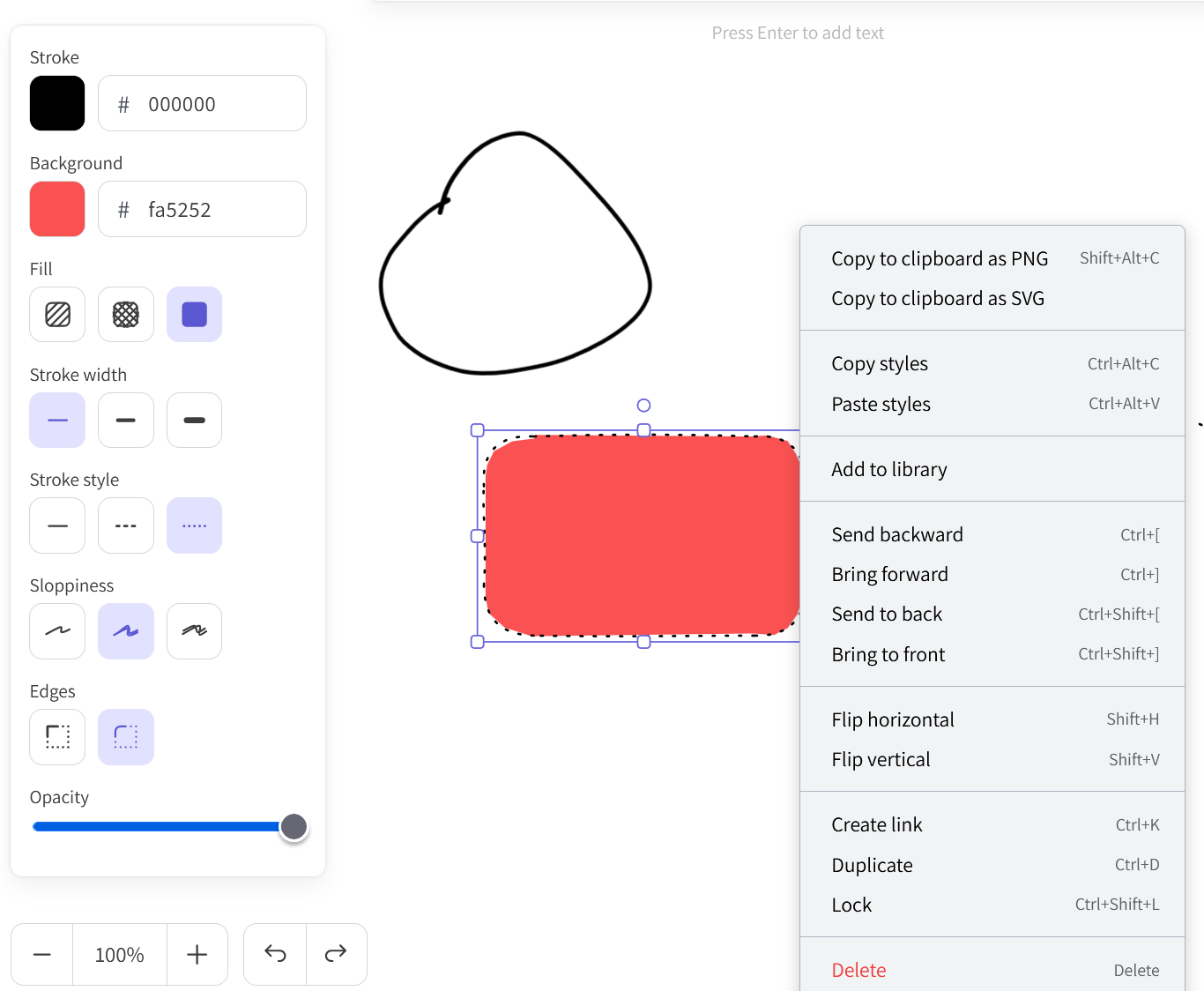
Task: Switch edges to sharp corners
Action: (56, 736)
